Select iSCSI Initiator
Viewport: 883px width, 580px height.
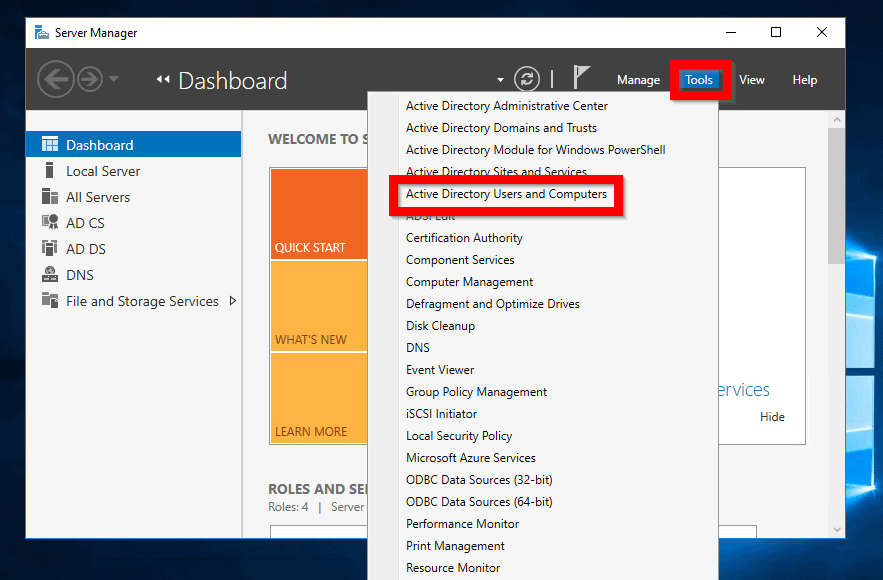[442, 413]
